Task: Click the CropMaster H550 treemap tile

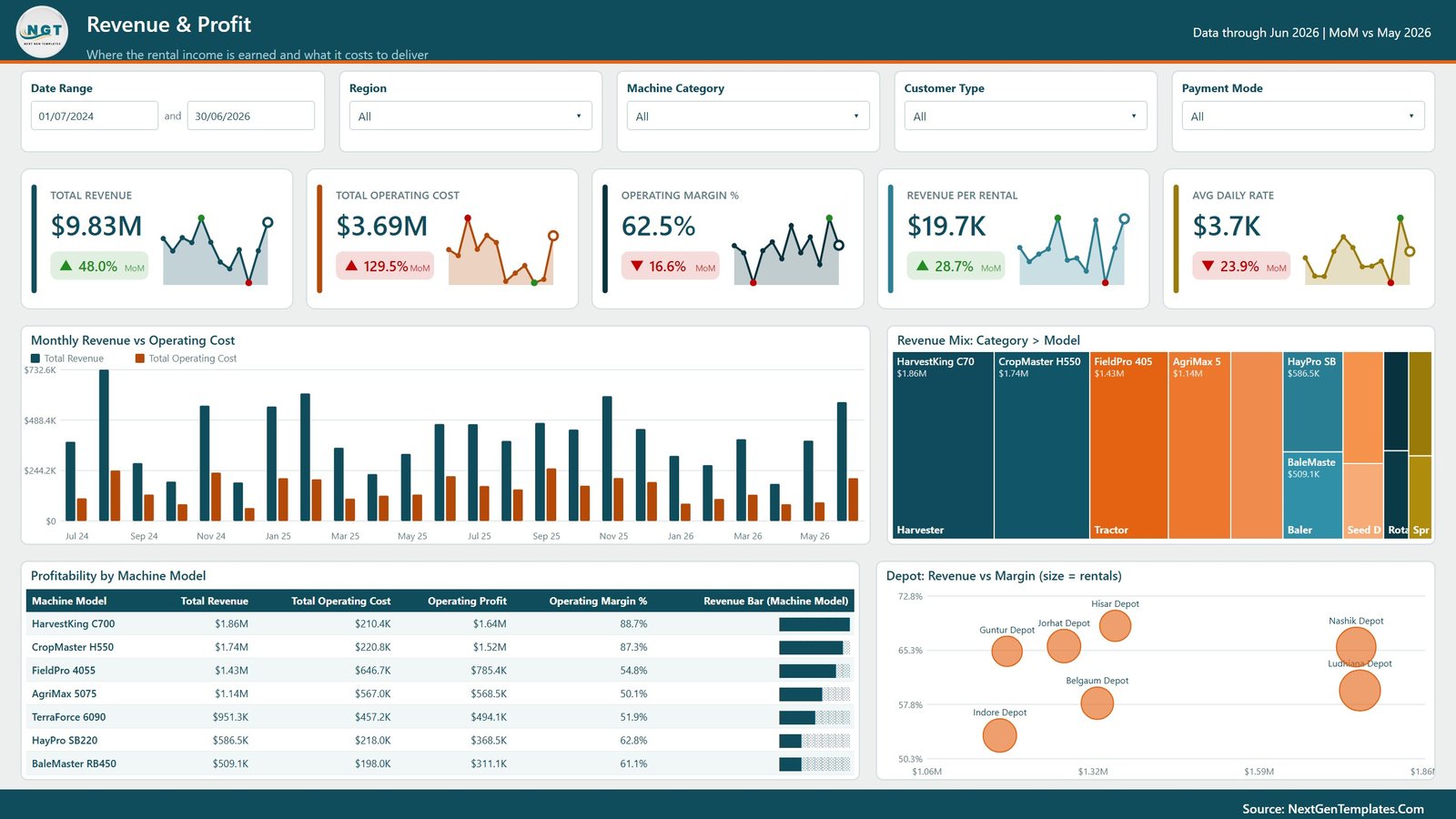Action: point(1042,445)
